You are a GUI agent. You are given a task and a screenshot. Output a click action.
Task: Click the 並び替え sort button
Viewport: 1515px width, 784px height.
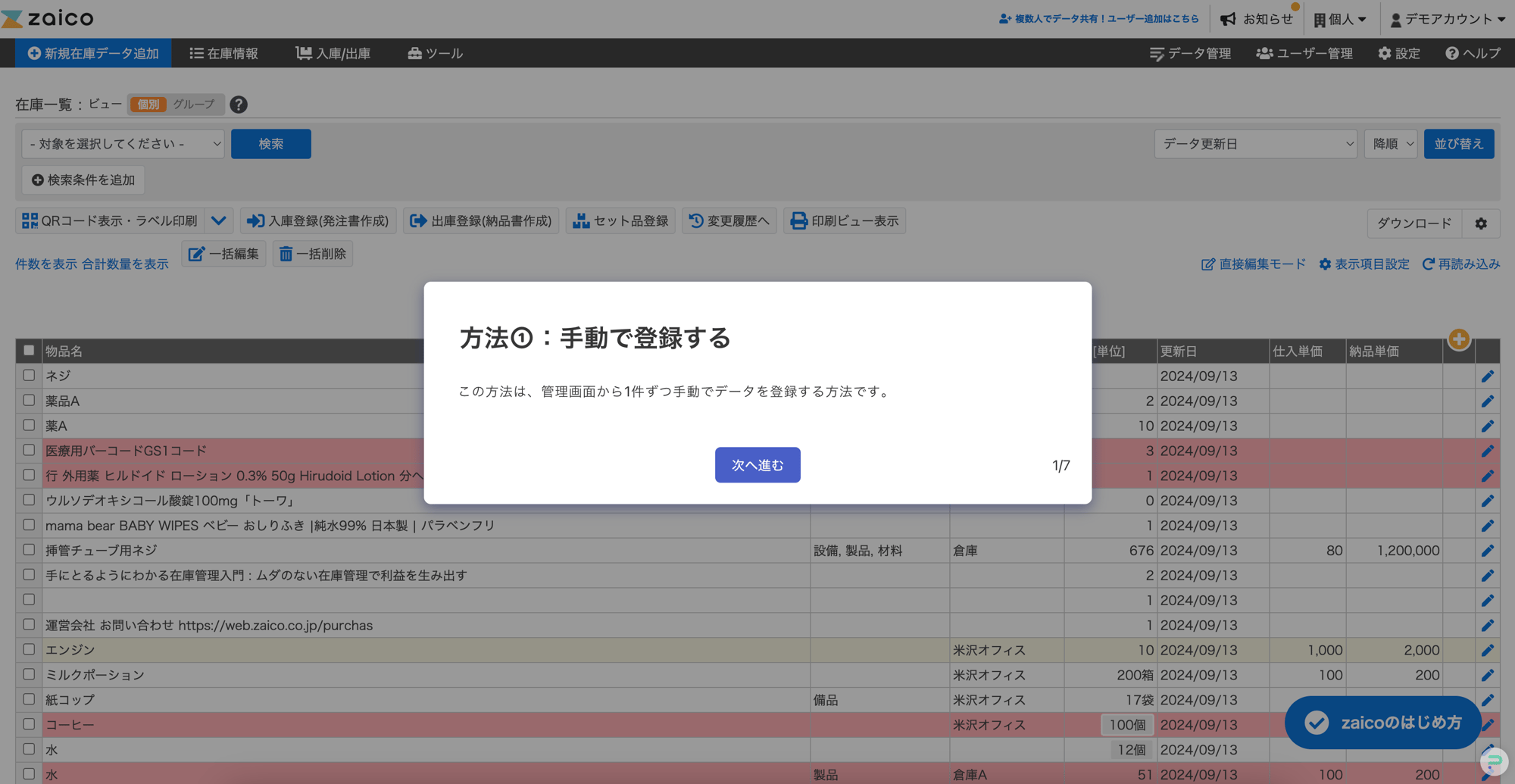[x=1459, y=144]
